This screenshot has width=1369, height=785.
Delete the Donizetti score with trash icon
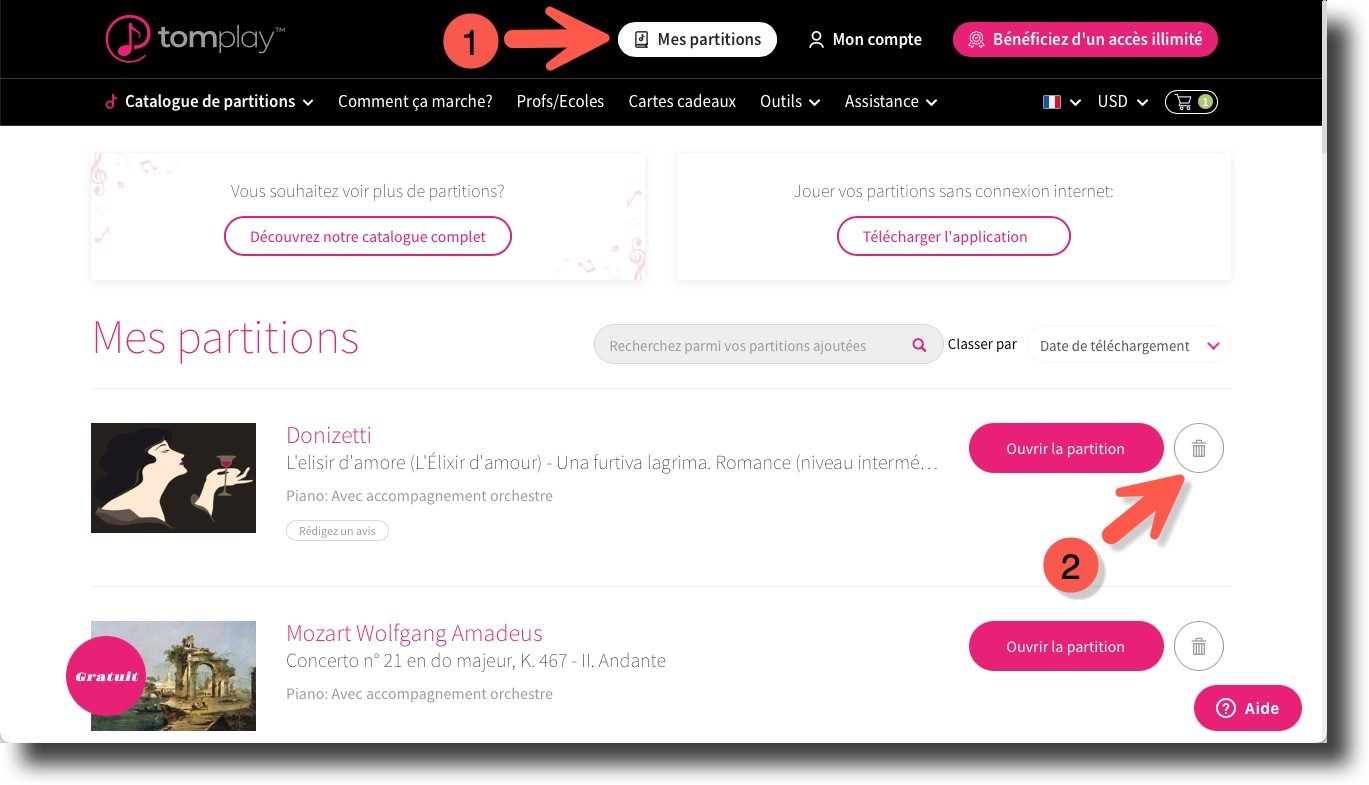coord(1199,449)
